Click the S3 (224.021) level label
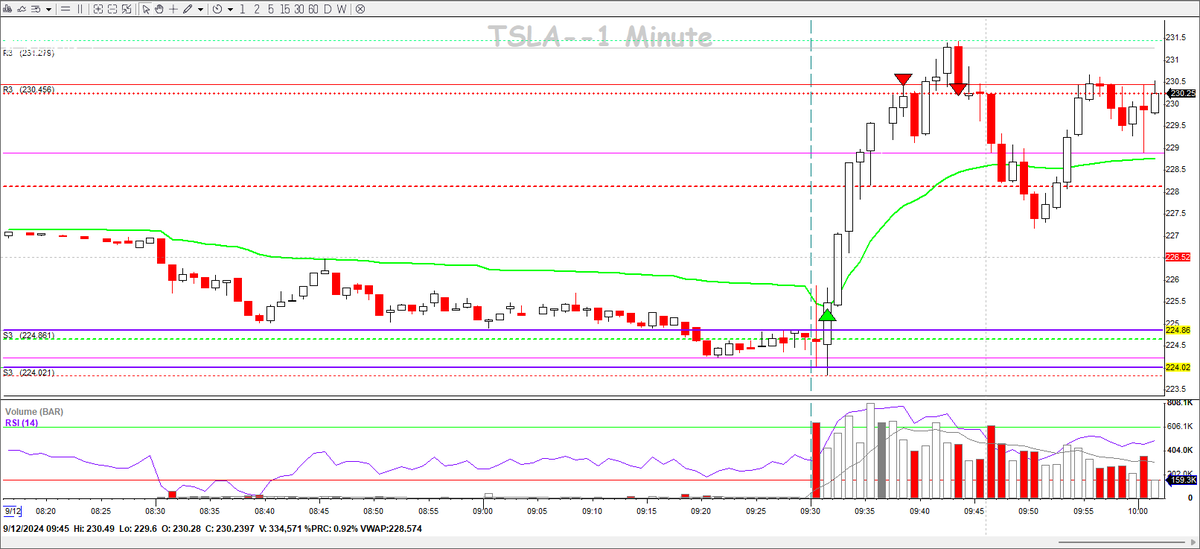Viewport: 1200px width, 549px height. pyautogui.click(x=27, y=373)
